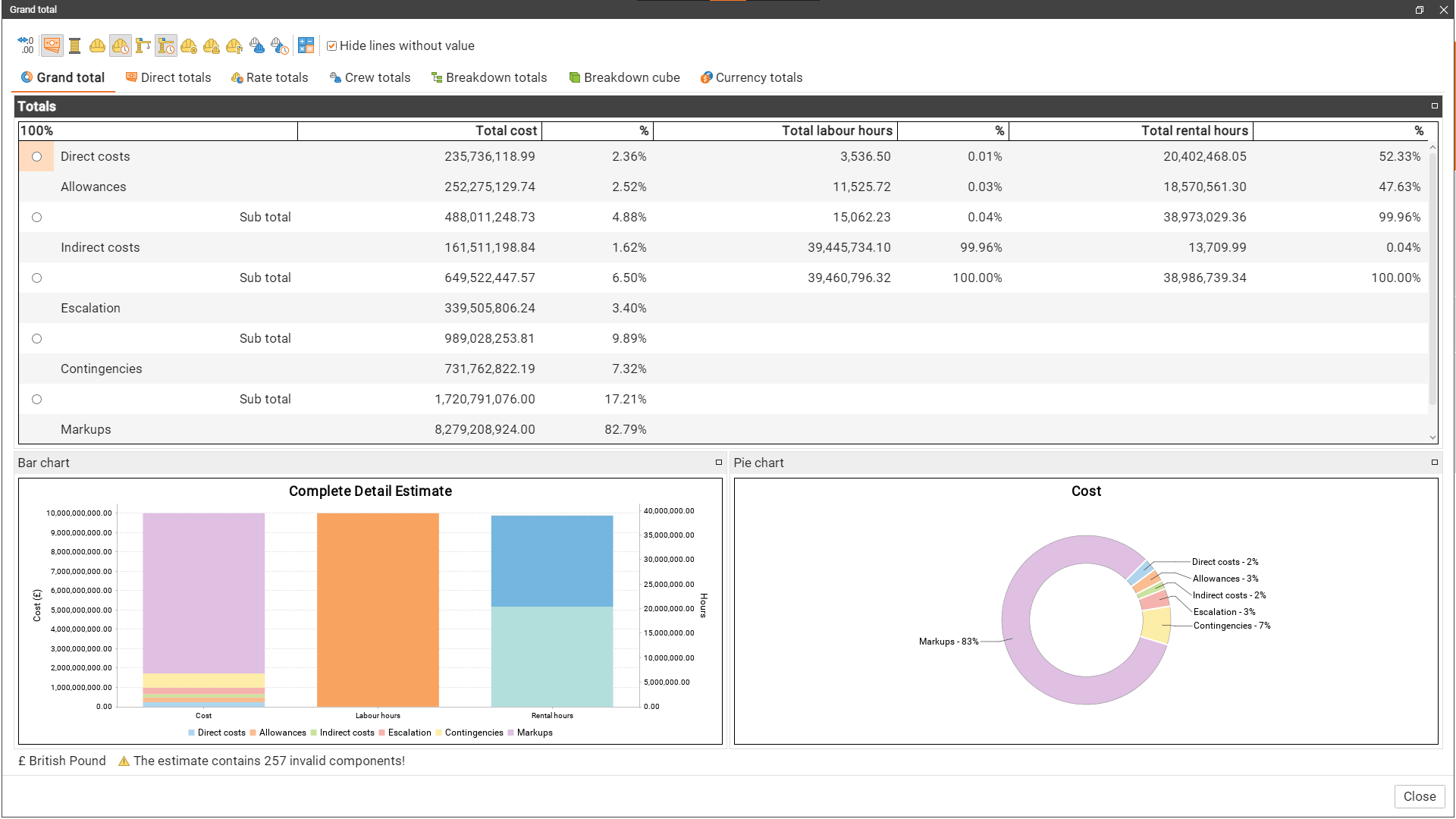
Task: Switch to Breakdown cube tab
Action: click(625, 77)
